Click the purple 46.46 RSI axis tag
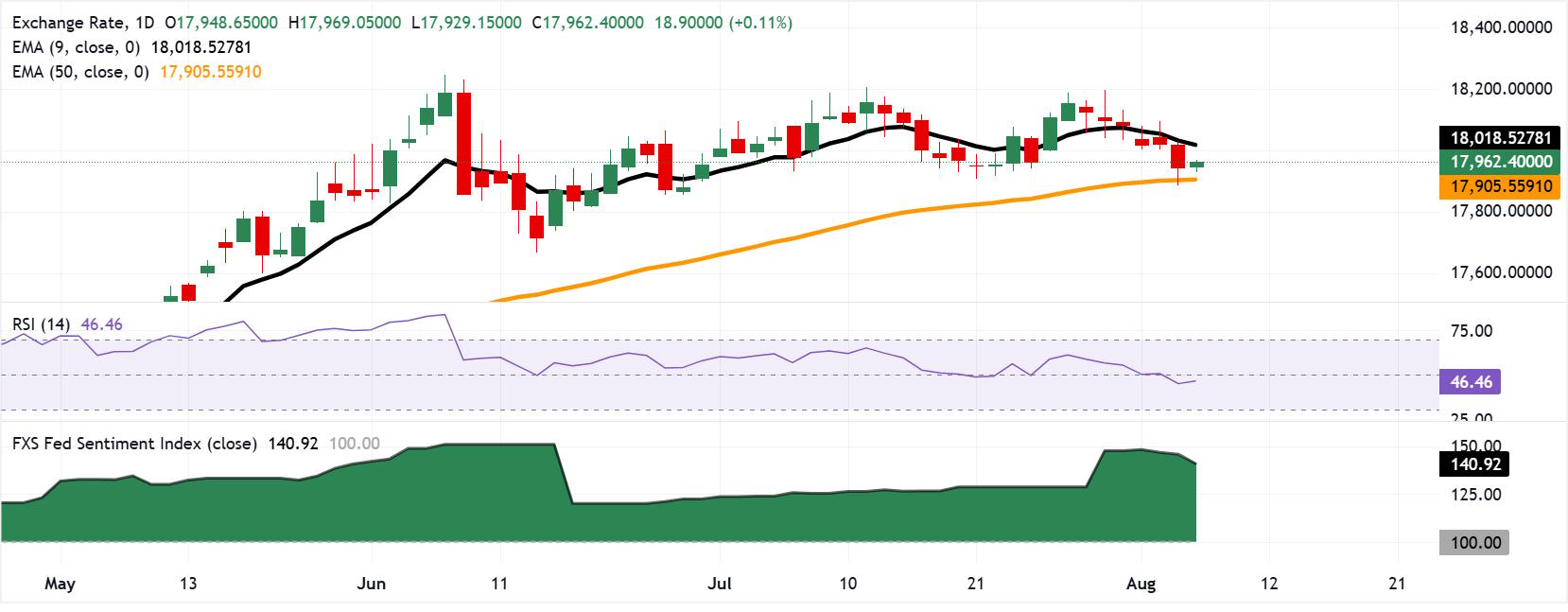 click(x=1471, y=382)
